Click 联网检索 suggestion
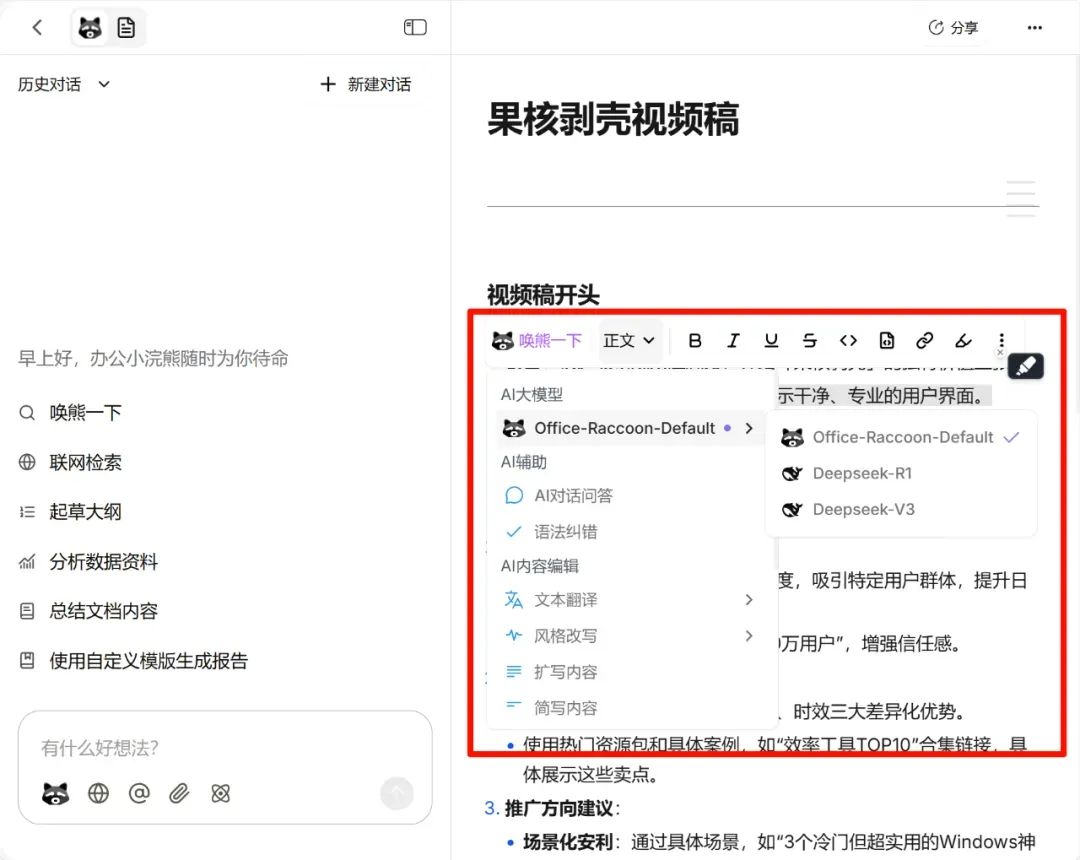 tap(70, 462)
